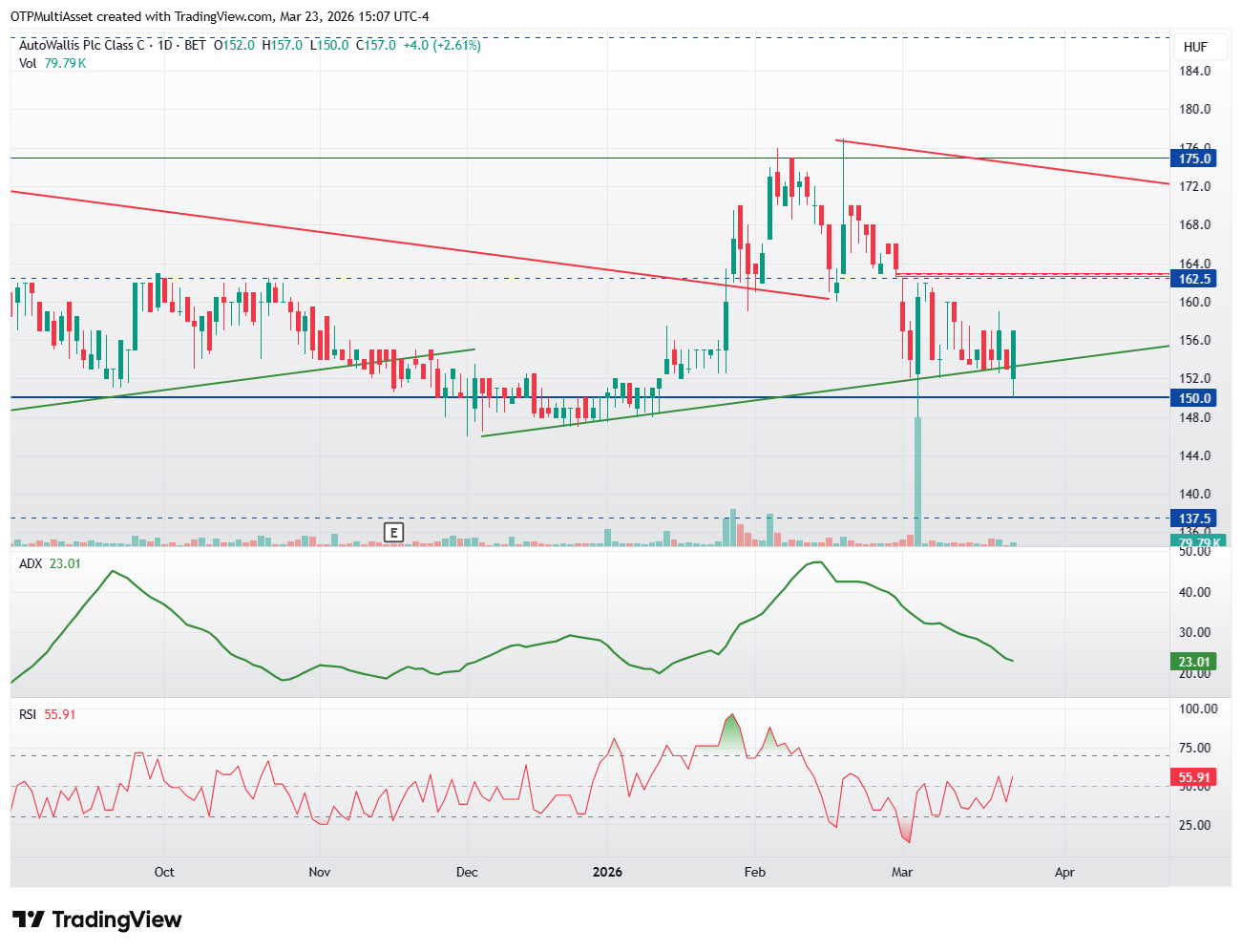The height and width of the screenshot is (952, 1242).
Task: Click the 184.0 price axis label
Action: [x=1195, y=71]
